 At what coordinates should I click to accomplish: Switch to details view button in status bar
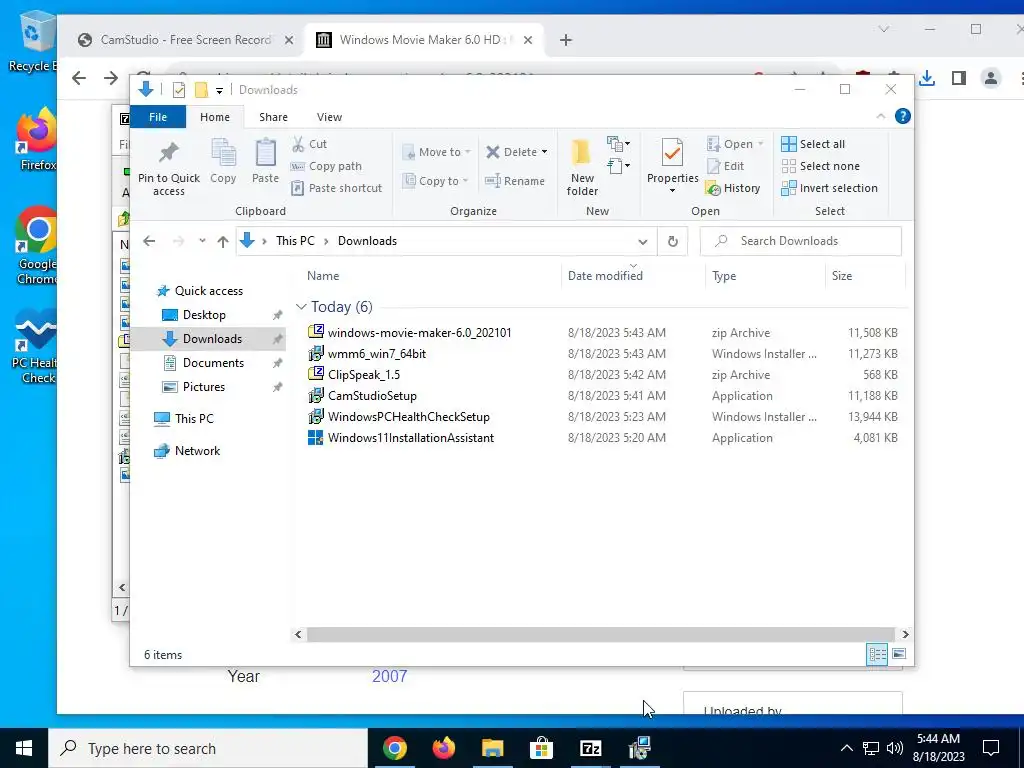click(877, 654)
